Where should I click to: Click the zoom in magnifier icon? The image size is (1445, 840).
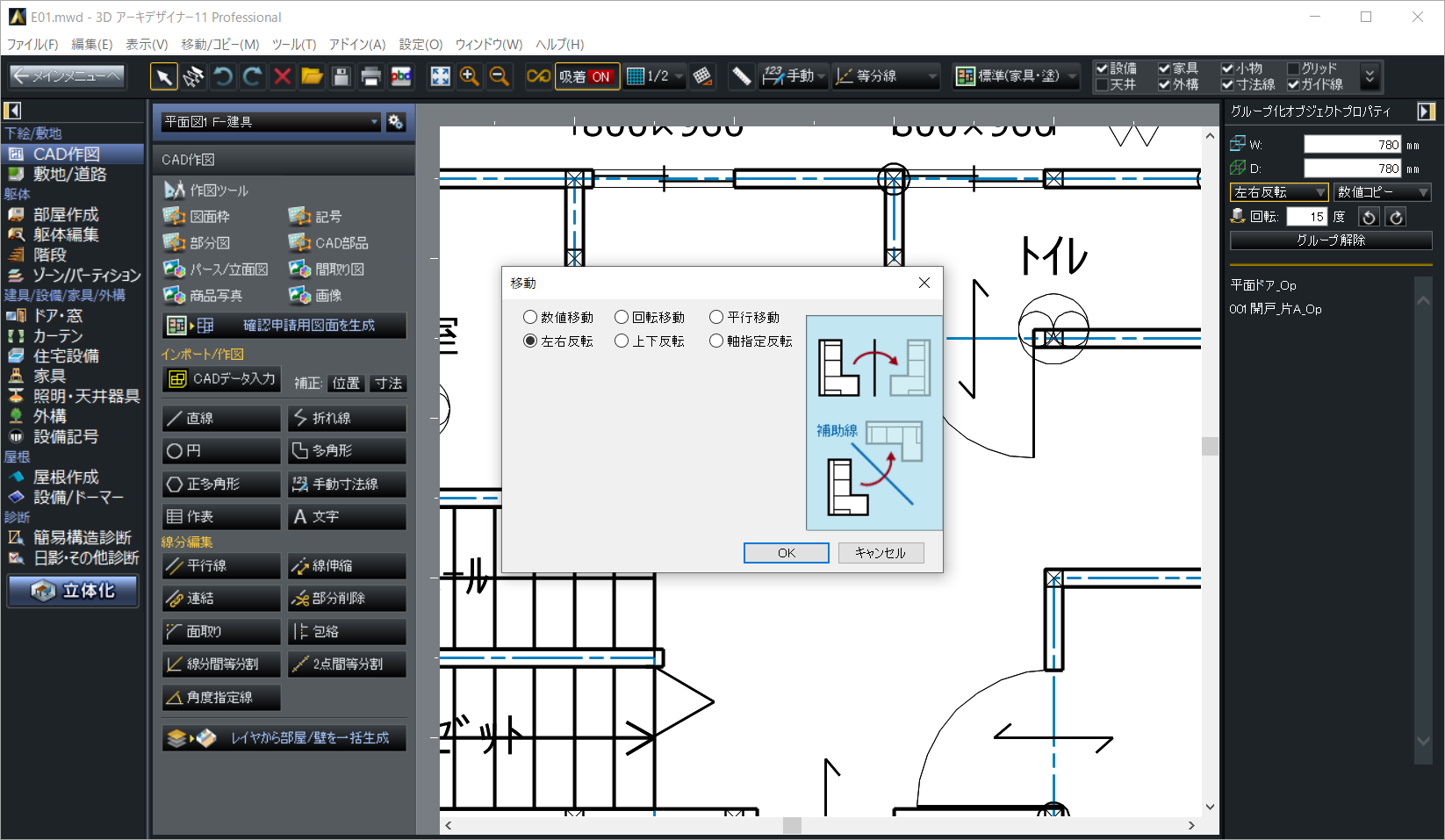point(470,77)
